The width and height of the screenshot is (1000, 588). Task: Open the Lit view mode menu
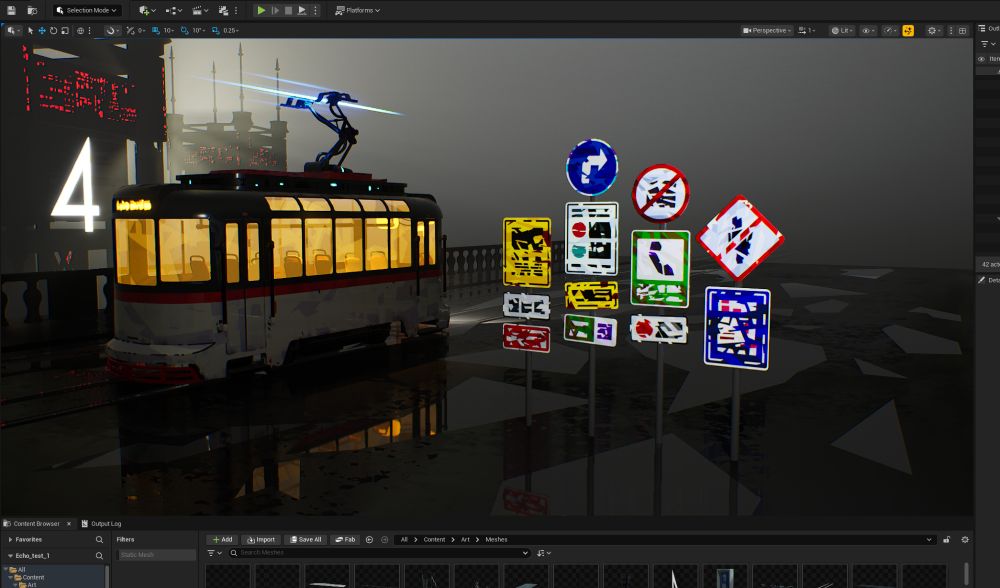click(842, 31)
